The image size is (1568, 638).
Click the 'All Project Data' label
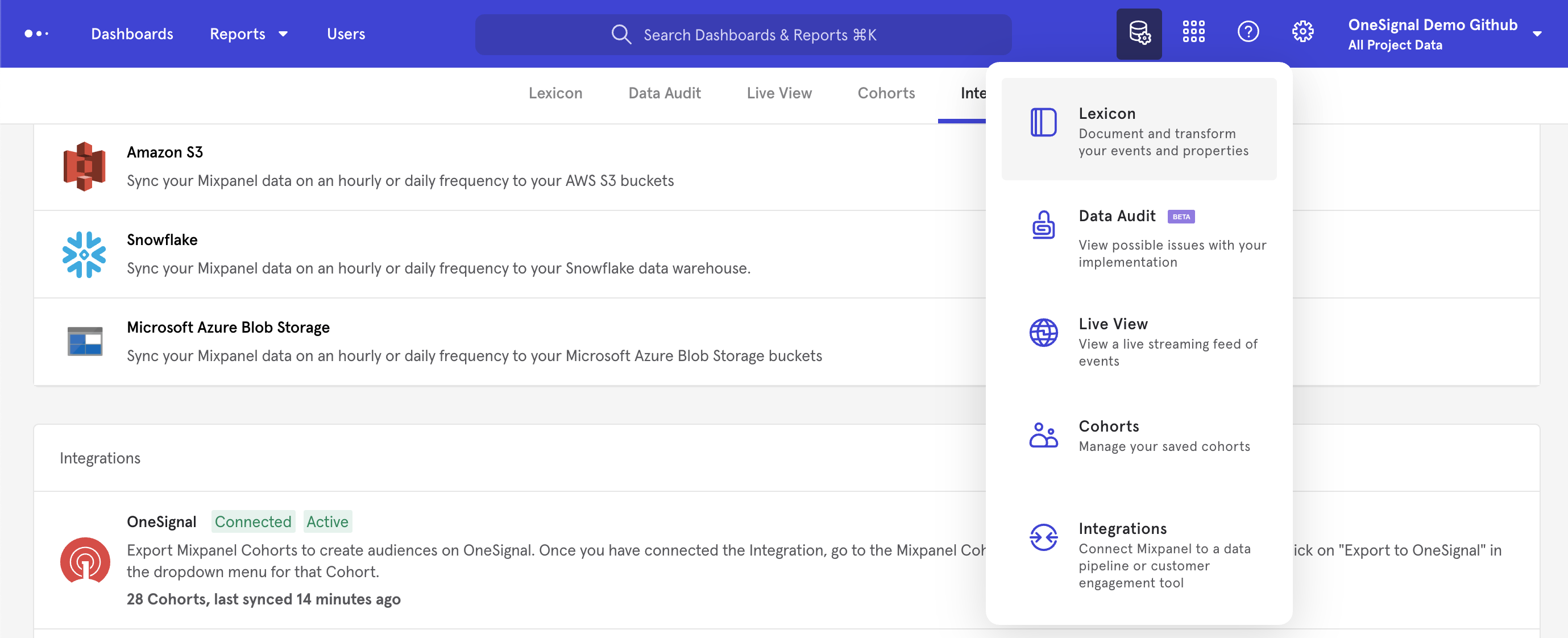click(x=1395, y=45)
